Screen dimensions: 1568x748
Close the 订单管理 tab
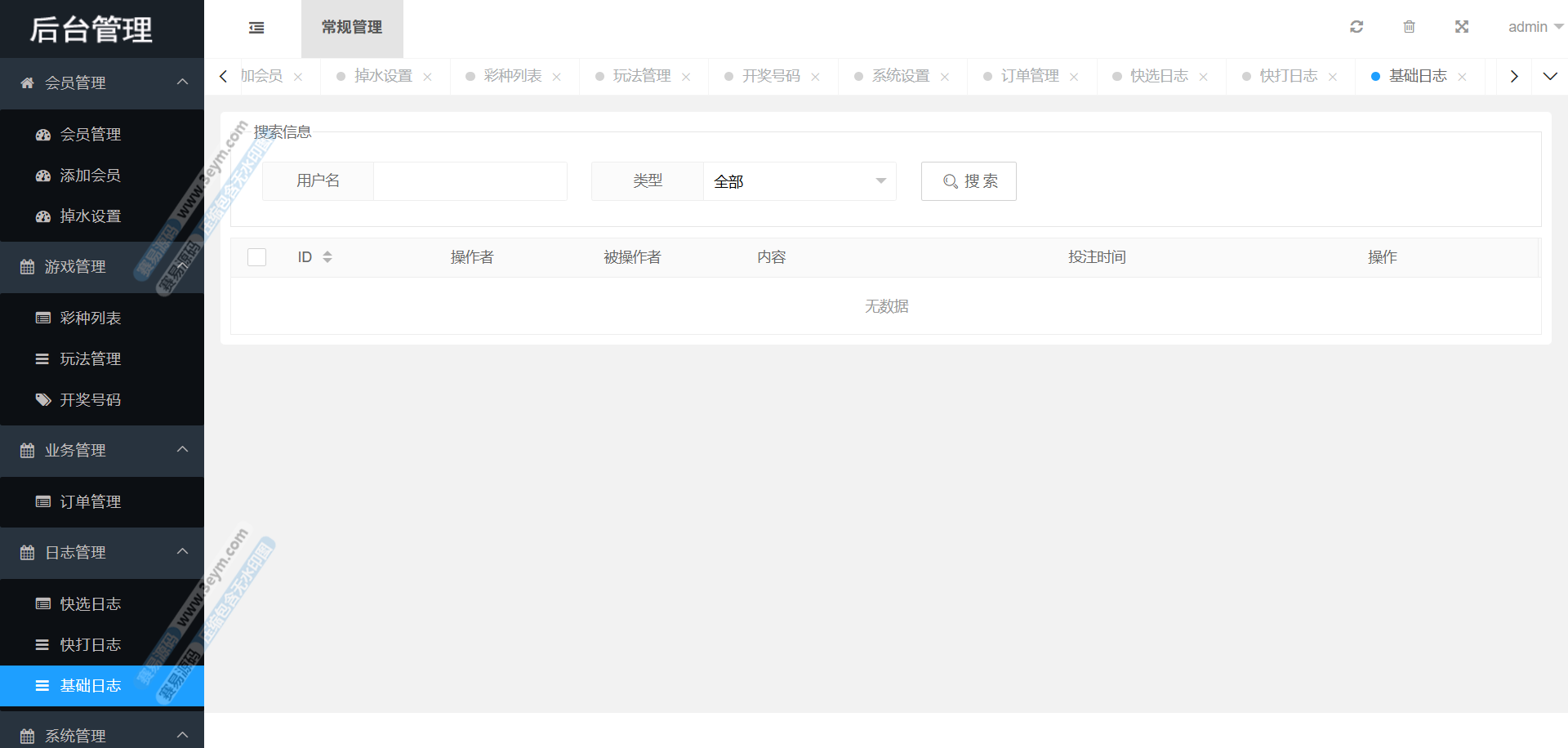1074,77
